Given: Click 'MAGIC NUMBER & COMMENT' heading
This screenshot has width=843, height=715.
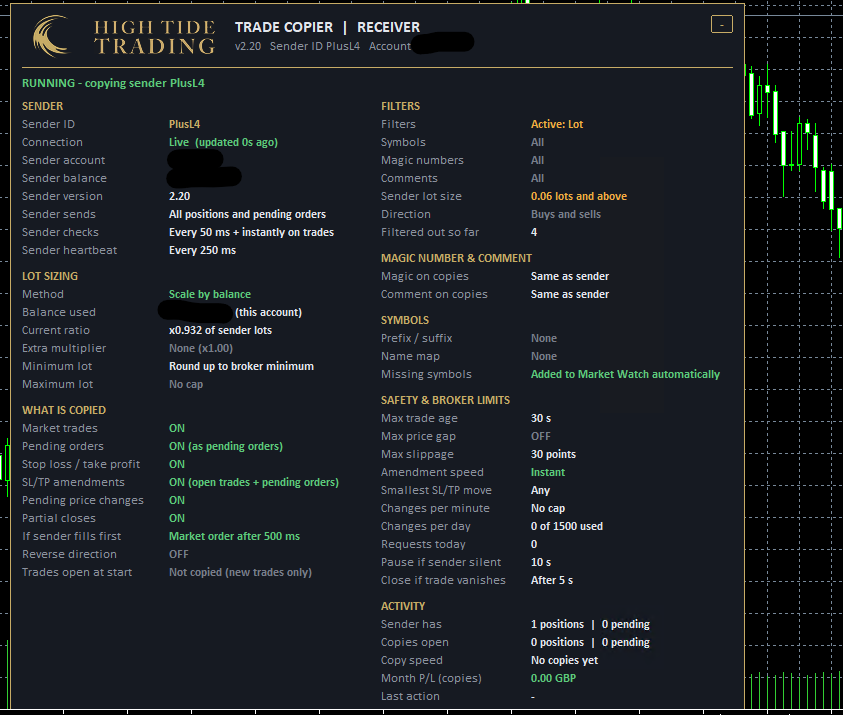Looking at the screenshot, I should 456,259.
